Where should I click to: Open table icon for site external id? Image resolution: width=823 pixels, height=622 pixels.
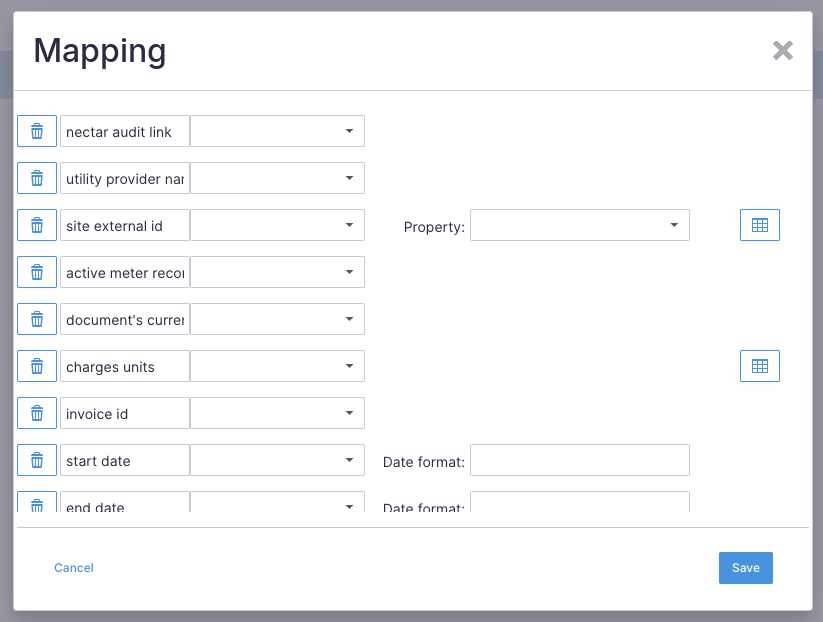[759, 225]
